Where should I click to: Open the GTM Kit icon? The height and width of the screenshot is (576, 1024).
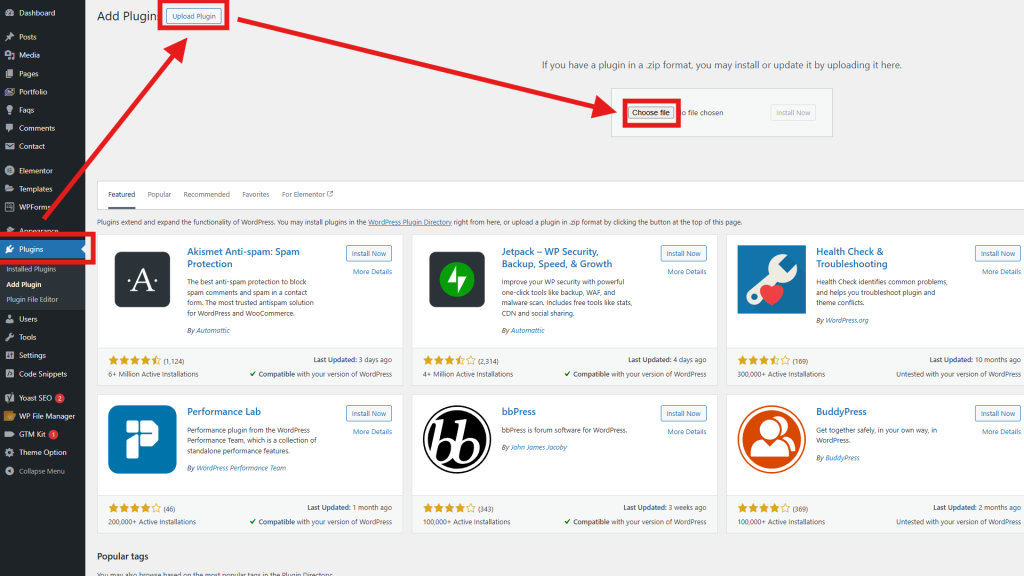(x=10, y=434)
